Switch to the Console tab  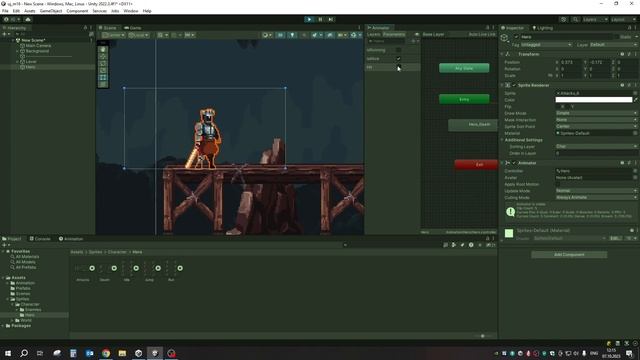tap(40, 239)
